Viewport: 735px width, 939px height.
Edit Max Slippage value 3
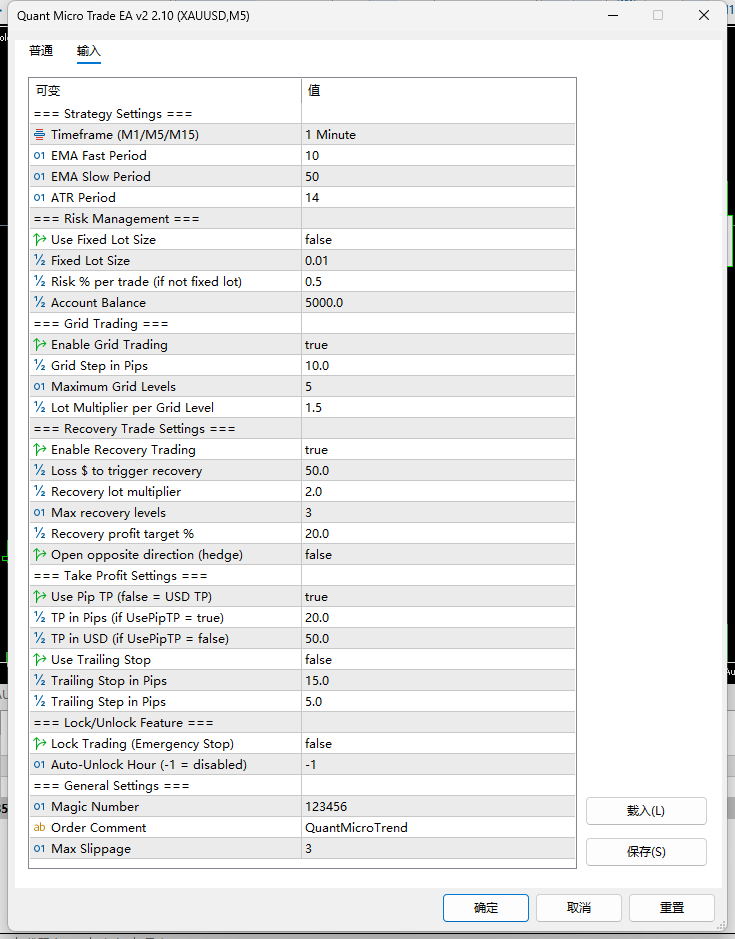coord(438,849)
